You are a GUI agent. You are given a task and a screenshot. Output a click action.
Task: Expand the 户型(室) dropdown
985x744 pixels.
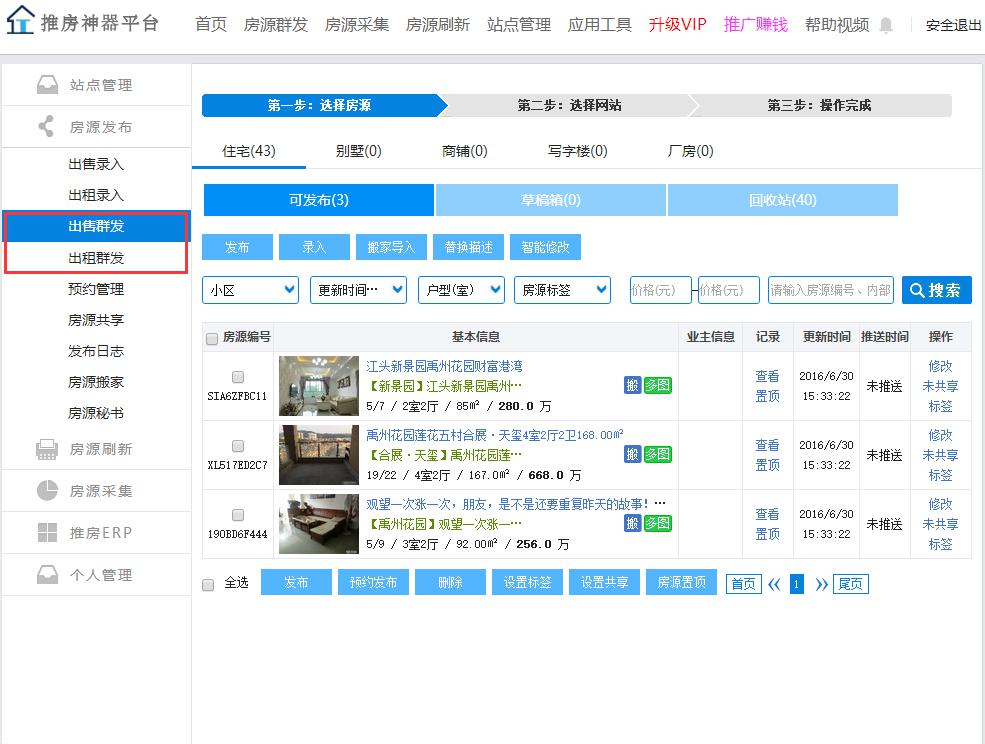[x=461, y=290]
